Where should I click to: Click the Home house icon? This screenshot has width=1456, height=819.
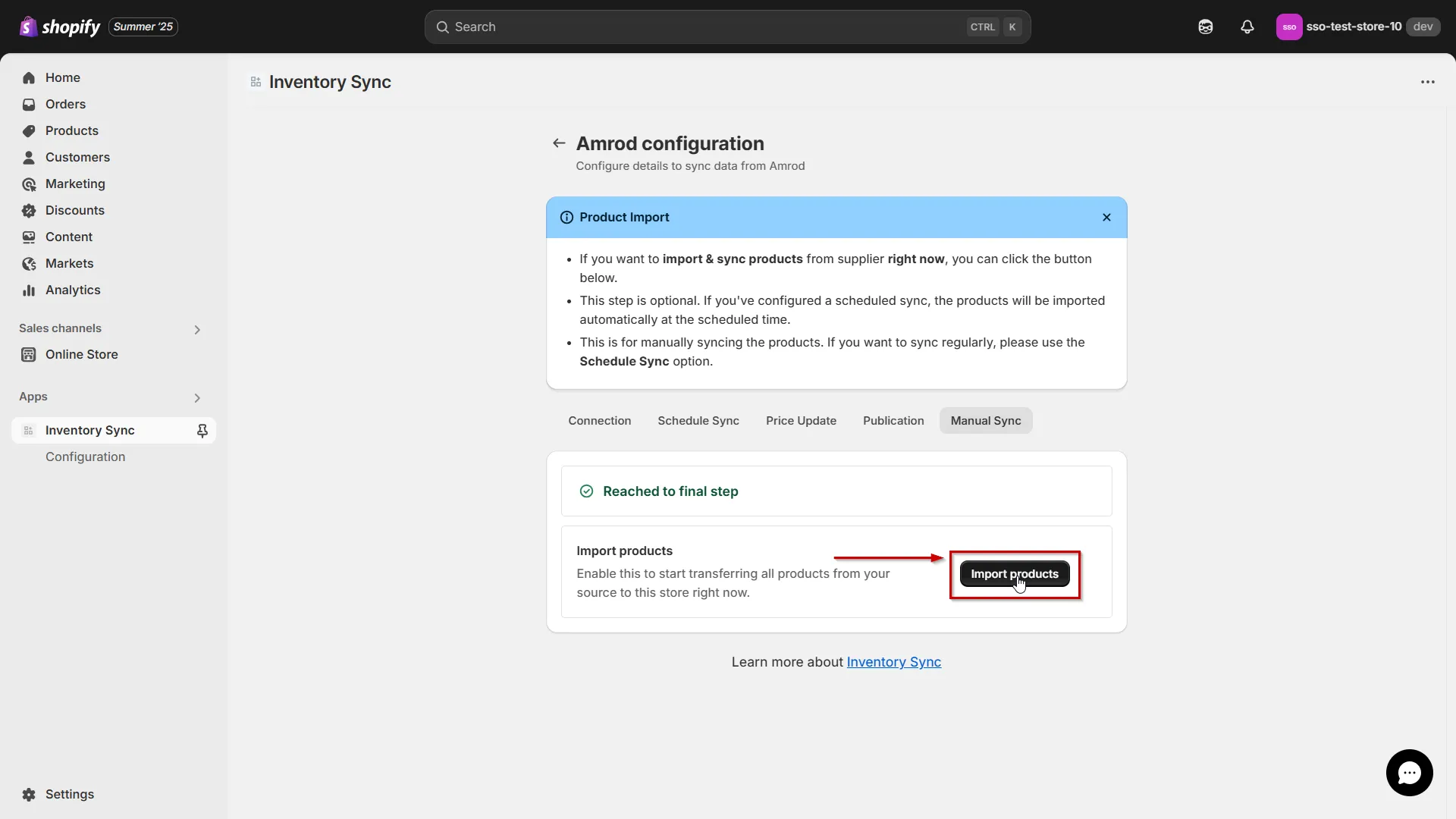[29, 77]
